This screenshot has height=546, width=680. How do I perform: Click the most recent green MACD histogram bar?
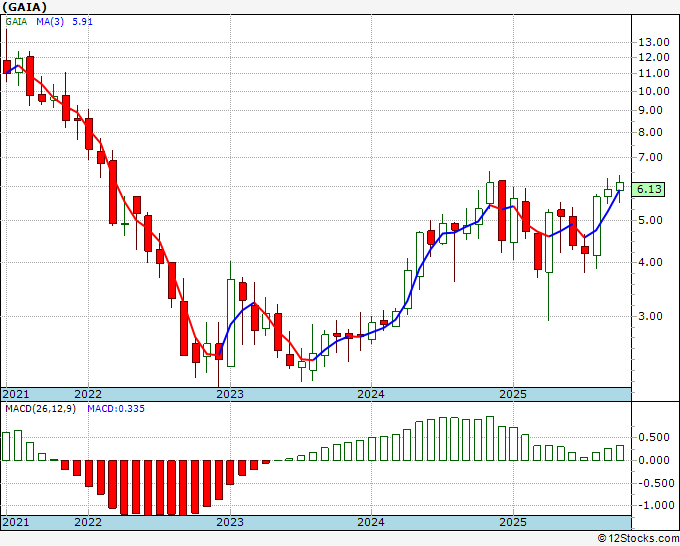620,453
